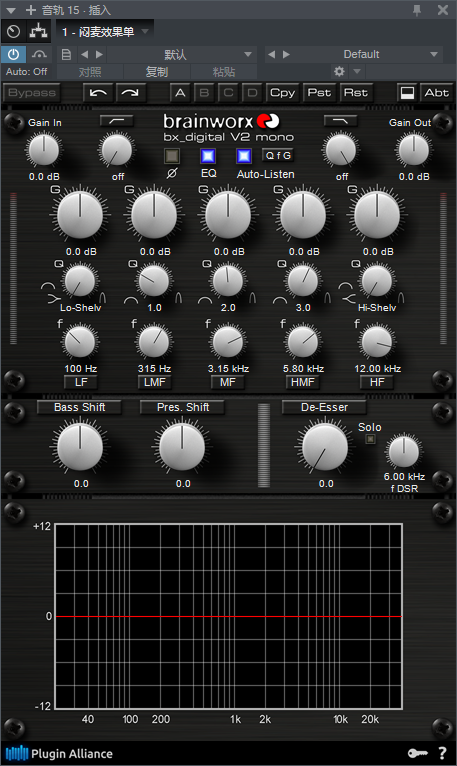Toggle the Auto-Listen button
The width and height of the screenshot is (457, 766).
click(x=244, y=156)
